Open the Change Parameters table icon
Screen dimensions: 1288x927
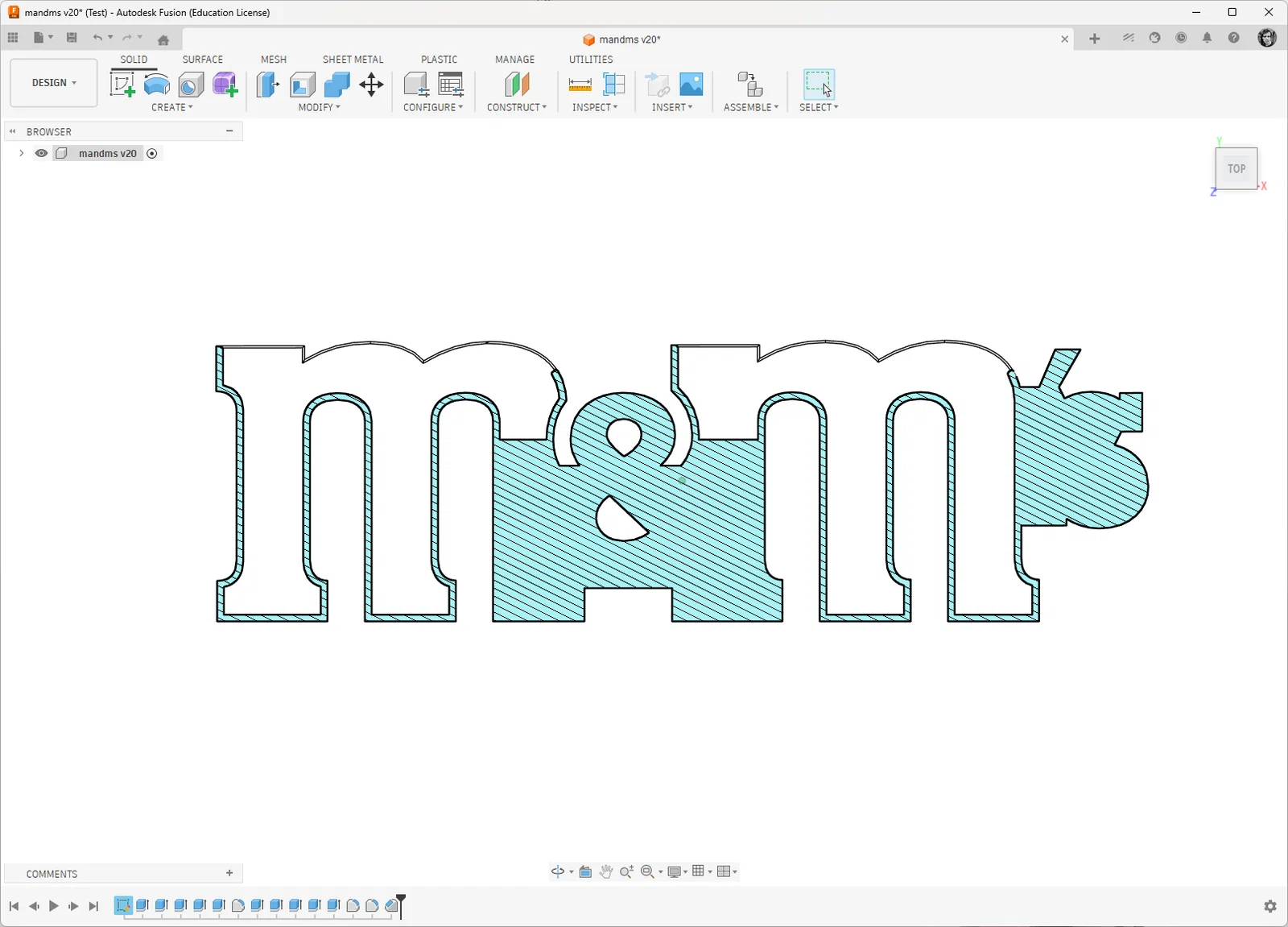pyautogui.click(x=451, y=84)
